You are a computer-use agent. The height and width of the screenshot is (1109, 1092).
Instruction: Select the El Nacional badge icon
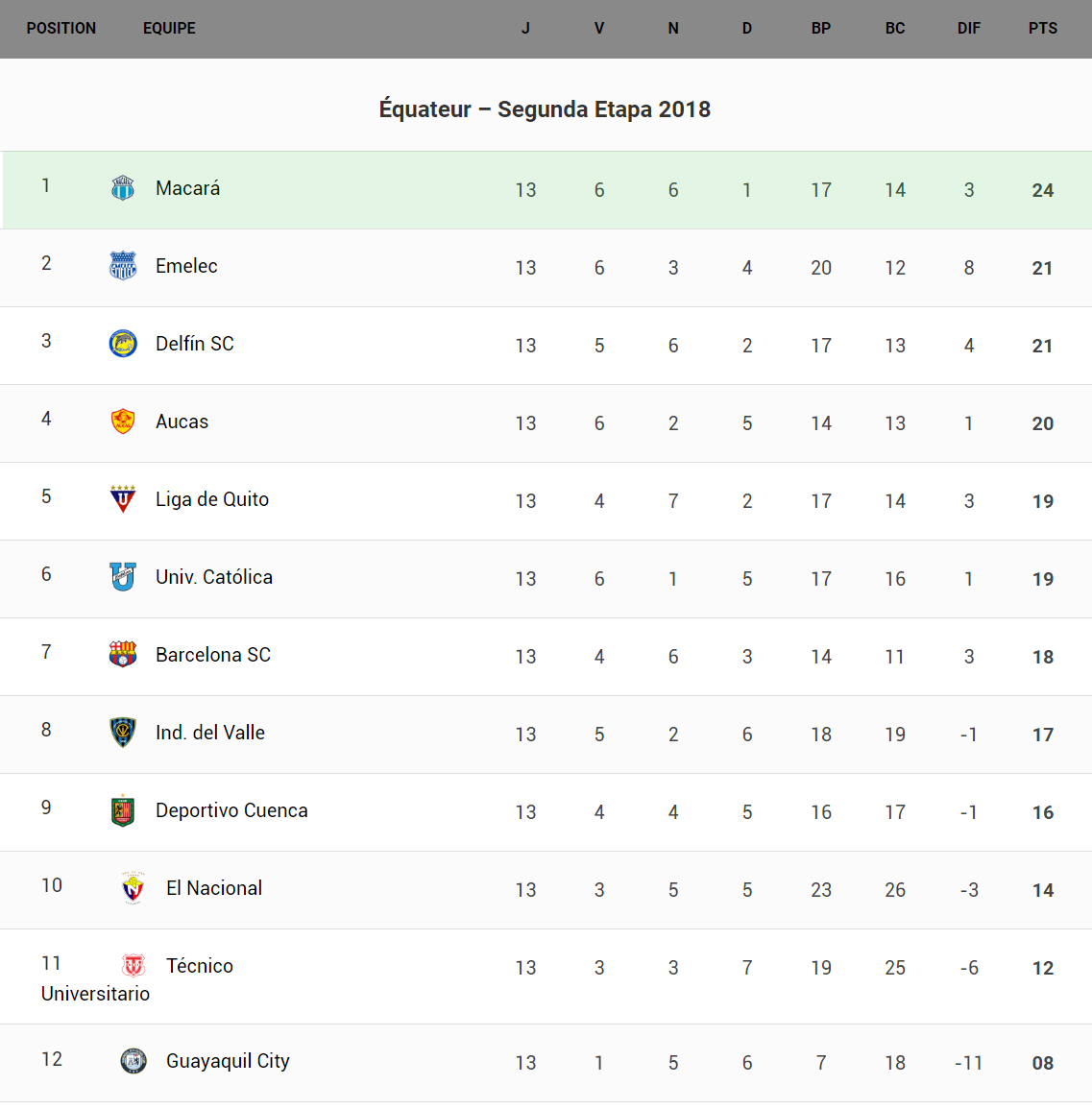pos(133,888)
